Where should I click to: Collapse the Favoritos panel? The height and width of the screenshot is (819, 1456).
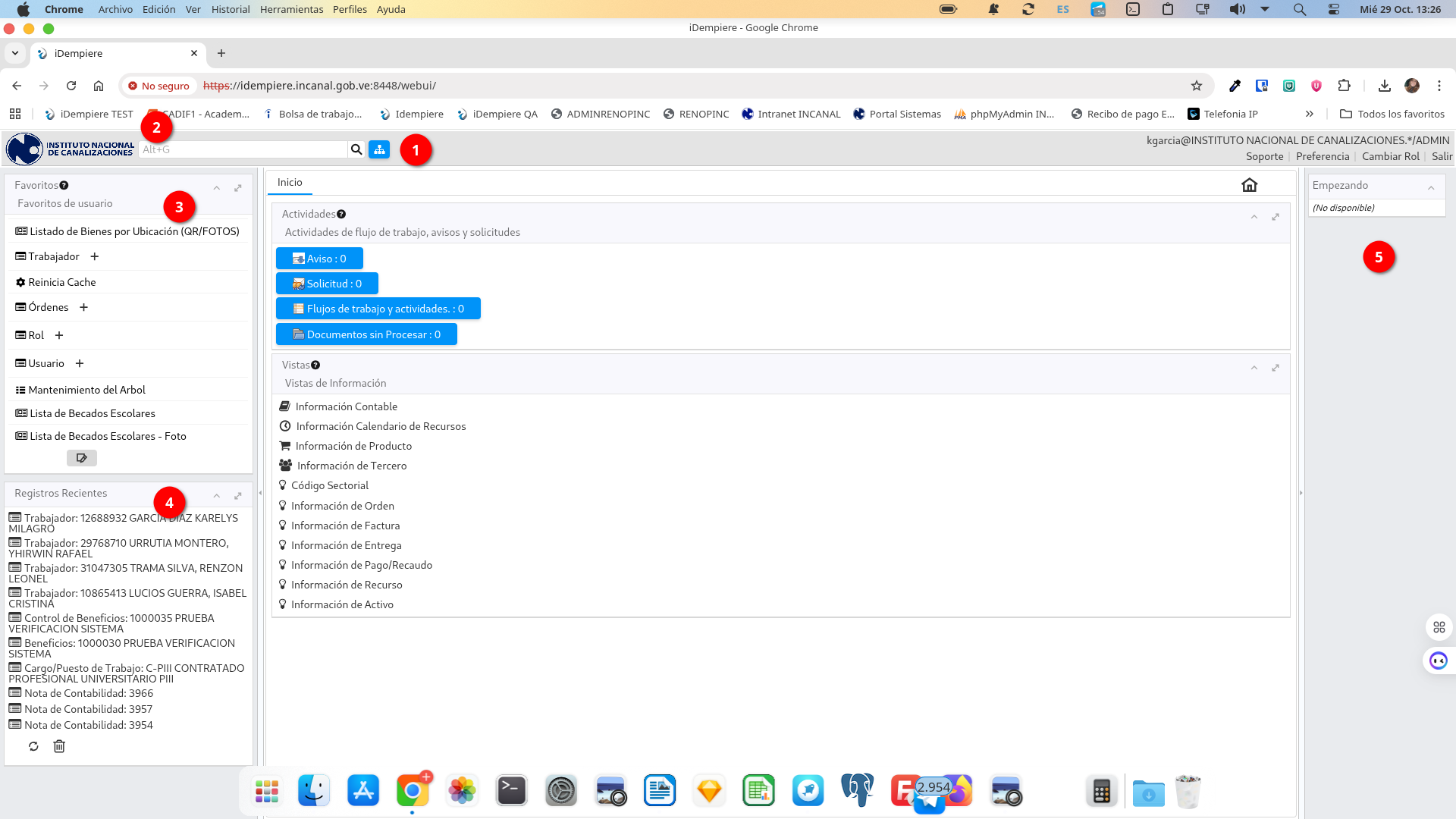point(217,187)
